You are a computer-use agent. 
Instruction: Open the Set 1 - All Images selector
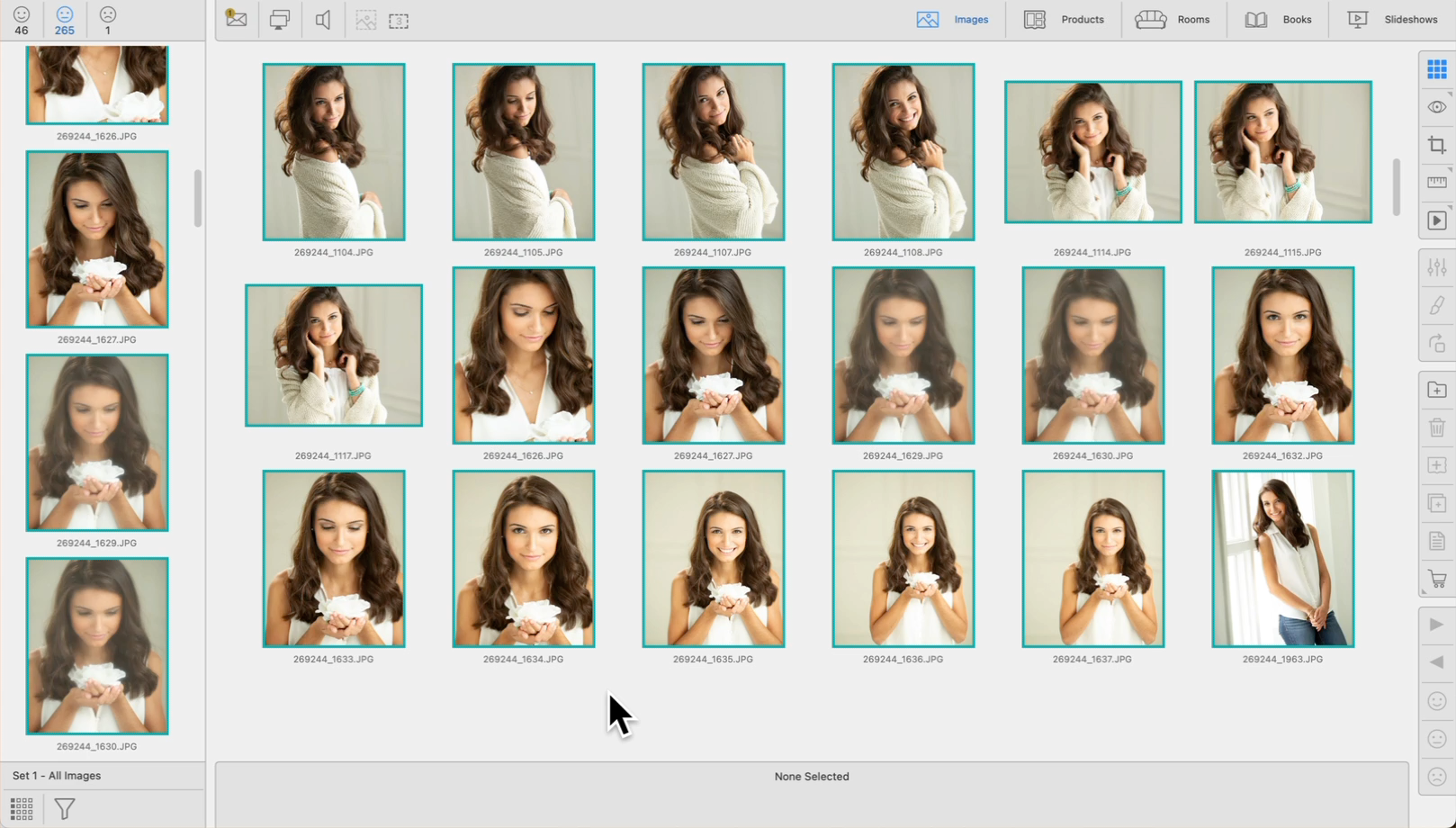point(57,776)
